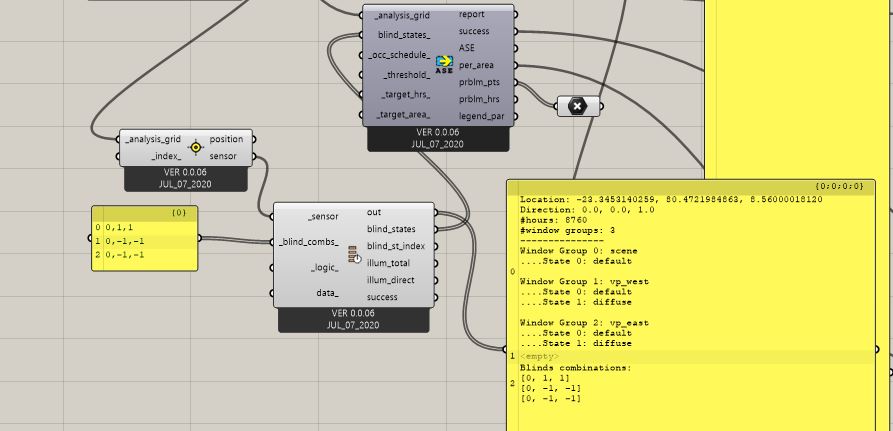
Task: Click the blind states component icon
Action: (354, 255)
